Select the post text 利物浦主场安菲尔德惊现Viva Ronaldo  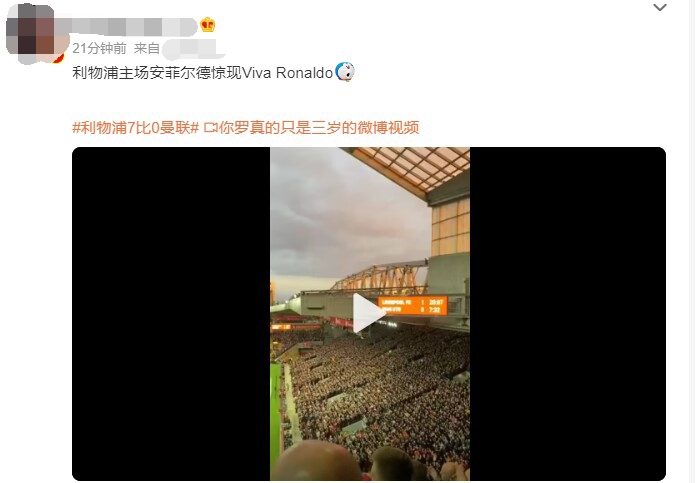(202, 72)
